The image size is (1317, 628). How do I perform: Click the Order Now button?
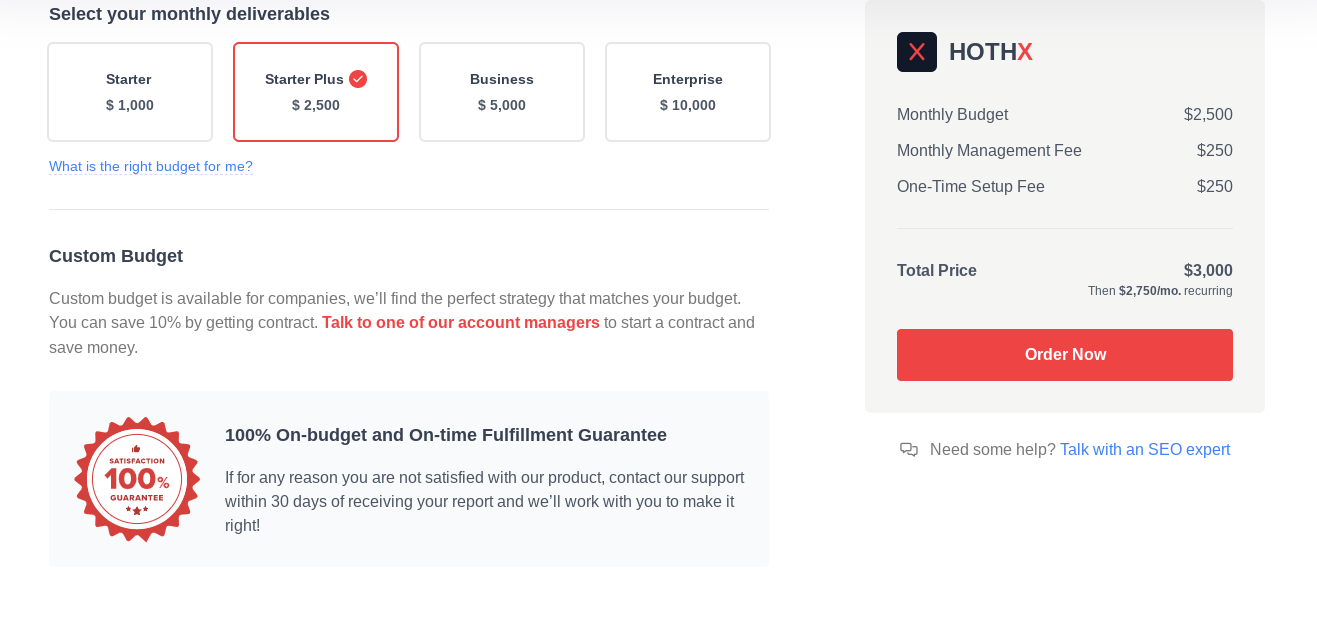point(1065,355)
